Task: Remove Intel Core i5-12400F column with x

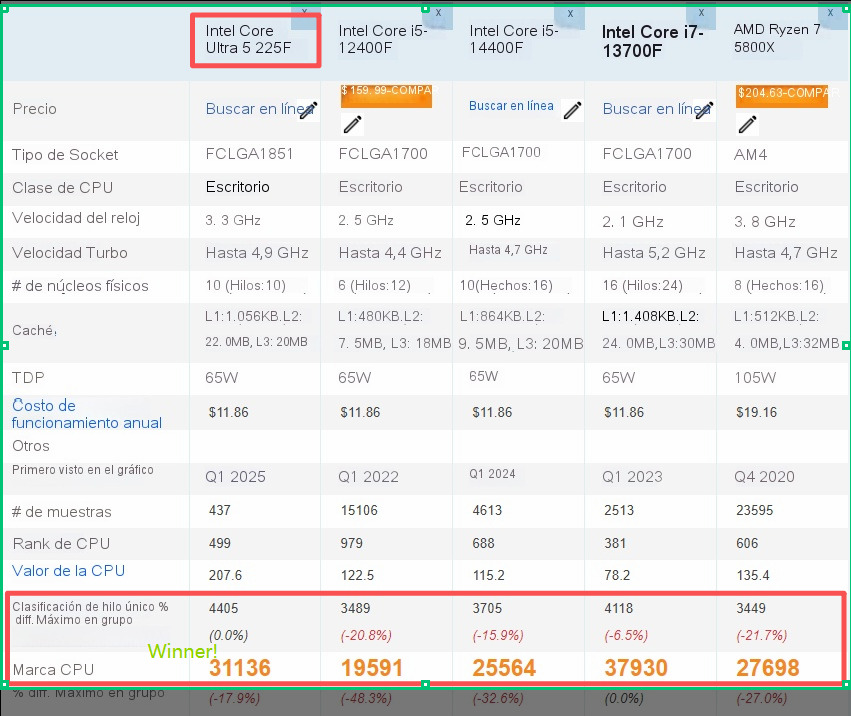Action: 438,12
